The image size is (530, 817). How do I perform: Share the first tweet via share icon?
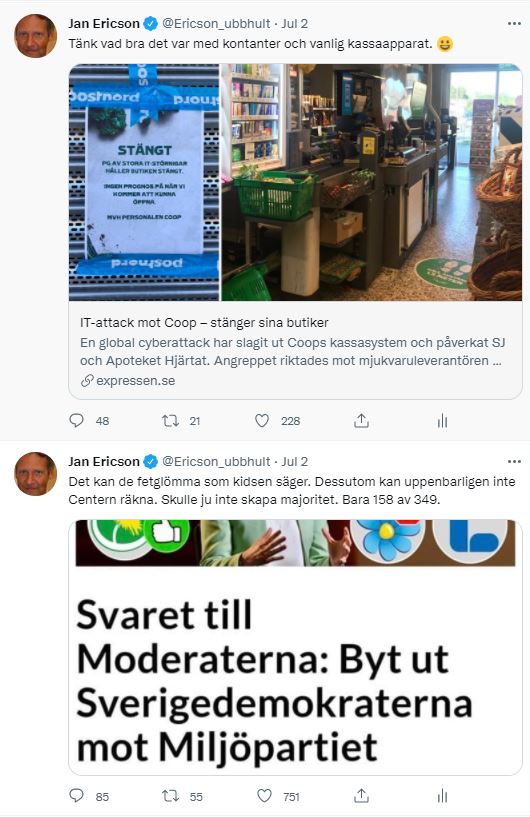[361, 420]
